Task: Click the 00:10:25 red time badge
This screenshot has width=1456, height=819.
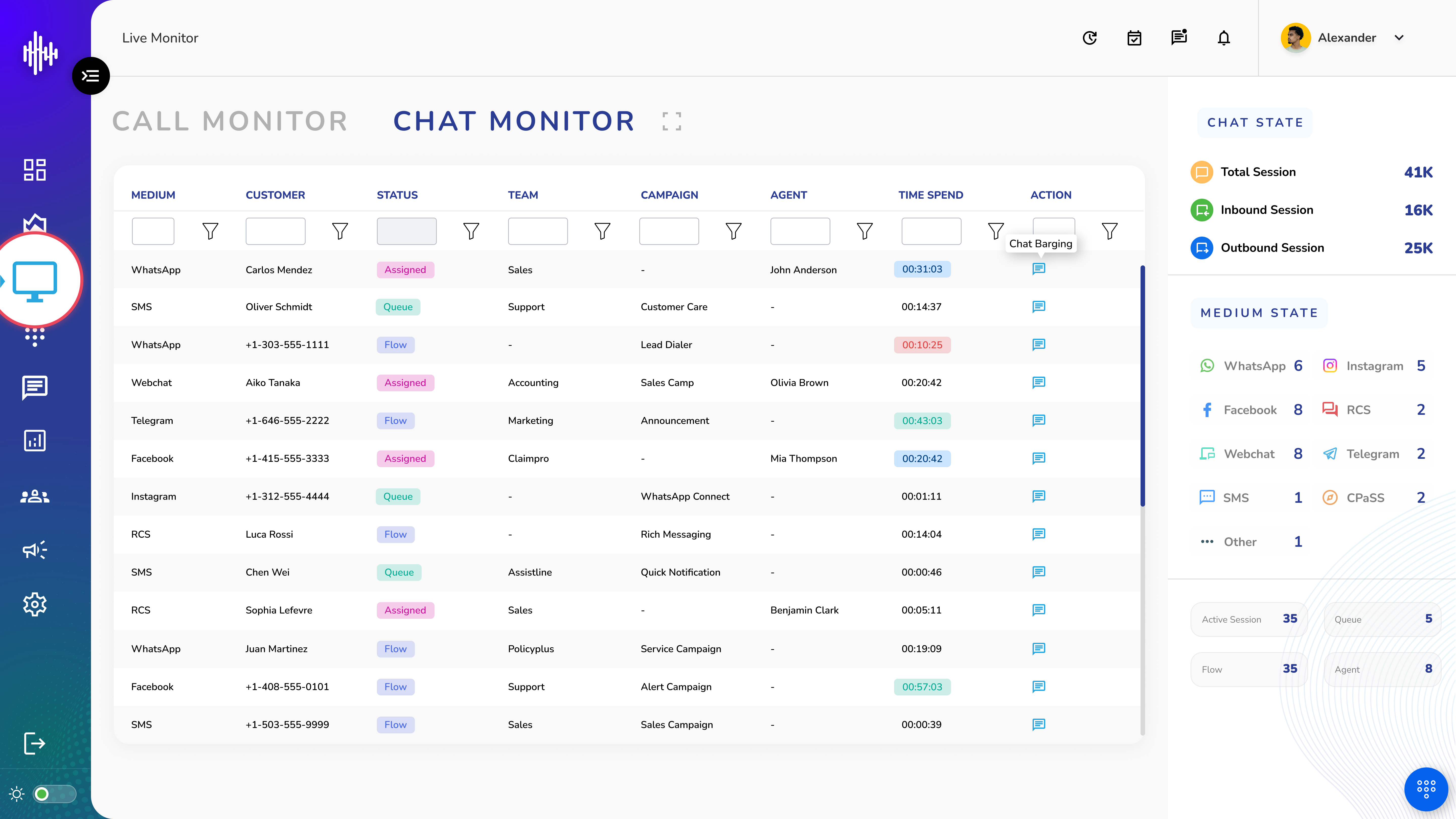Action: 922,345
